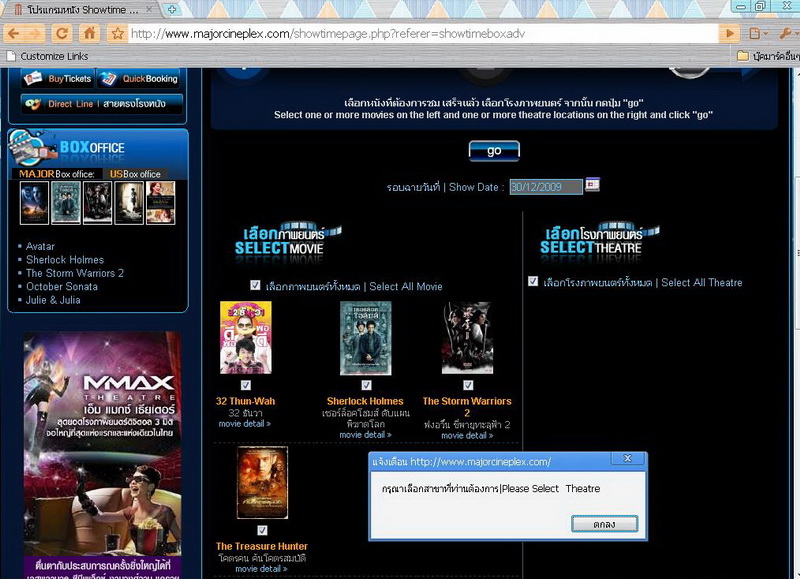Image resolution: width=800 pixels, height=579 pixels.
Task: Click the Show Date input field
Action: 546,187
